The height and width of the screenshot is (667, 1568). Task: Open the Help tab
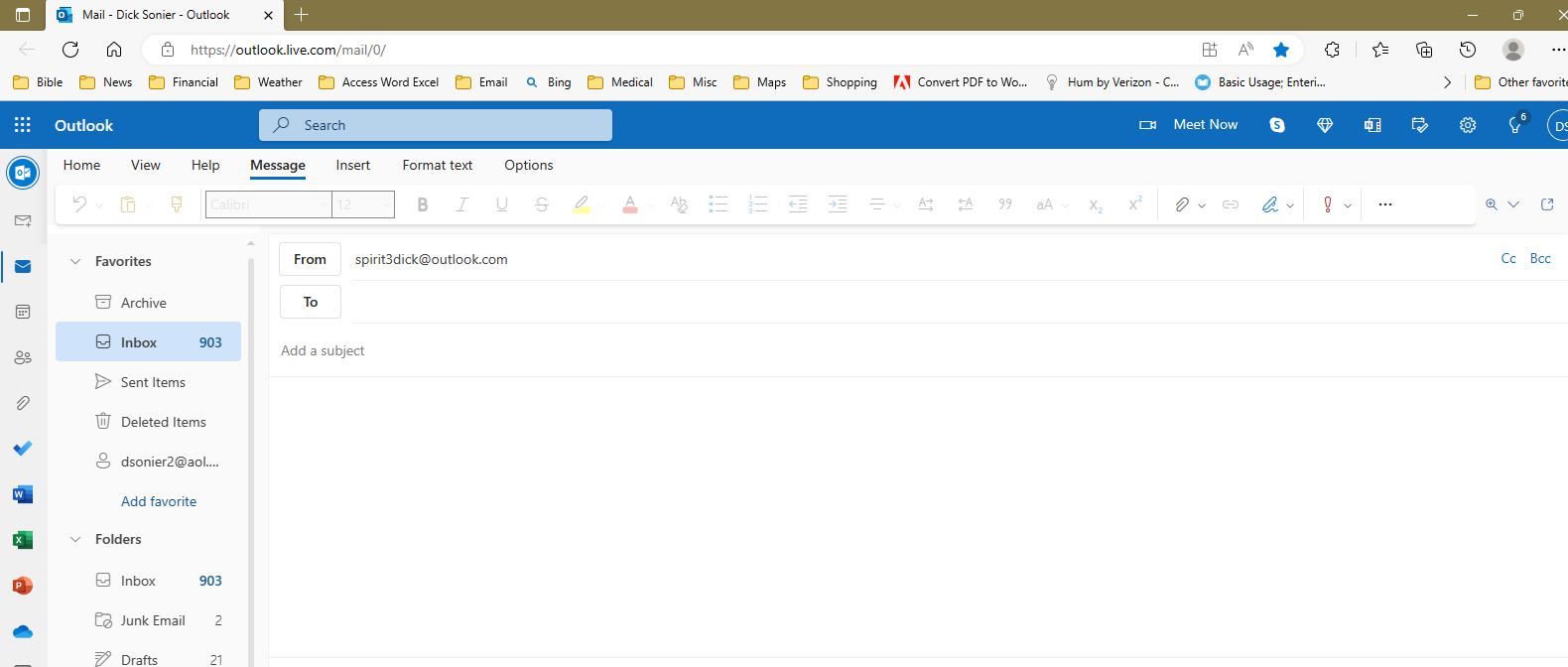205,165
